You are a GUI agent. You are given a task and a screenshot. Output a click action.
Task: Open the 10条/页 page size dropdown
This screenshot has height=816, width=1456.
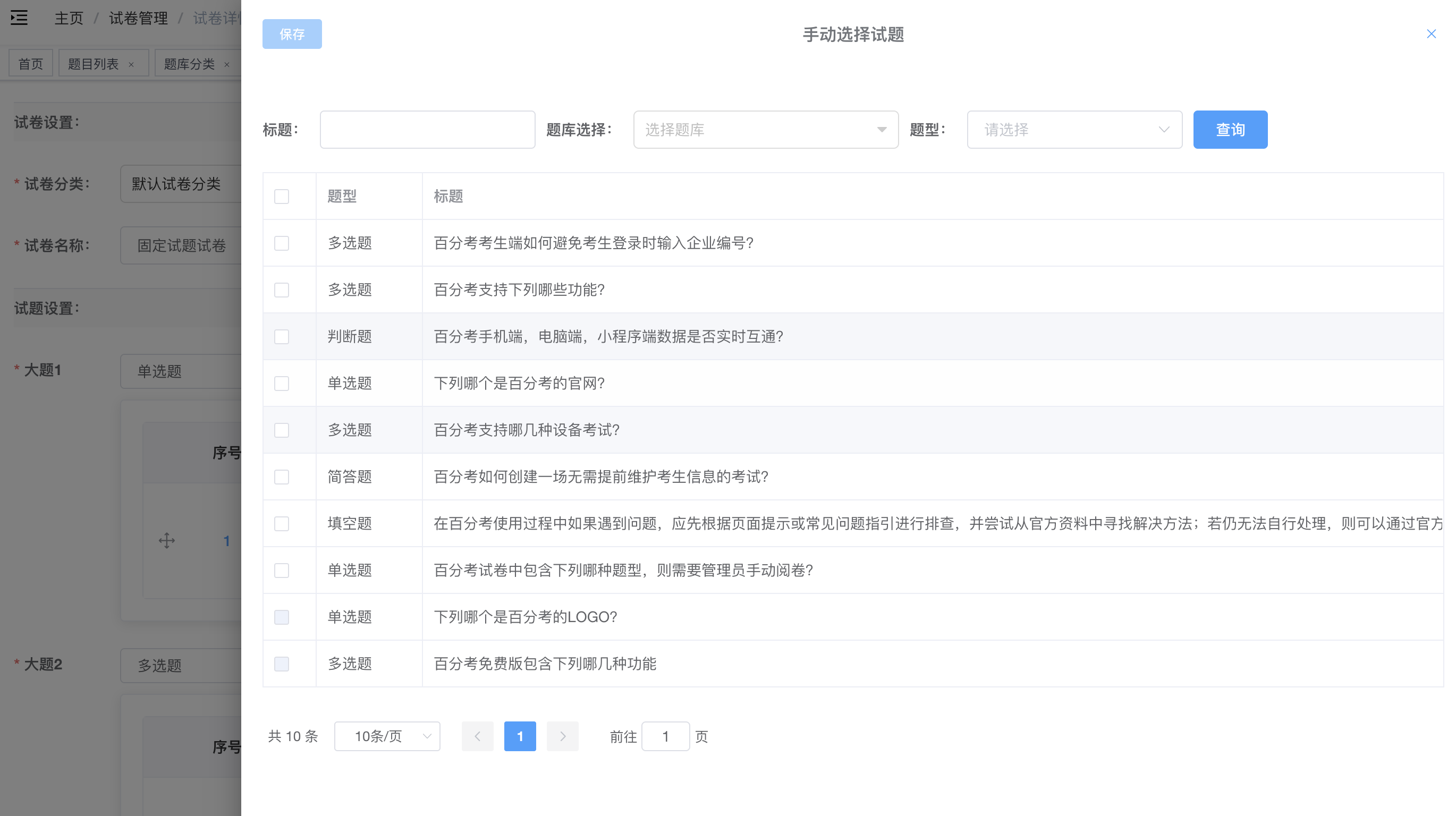pos(387,736)
